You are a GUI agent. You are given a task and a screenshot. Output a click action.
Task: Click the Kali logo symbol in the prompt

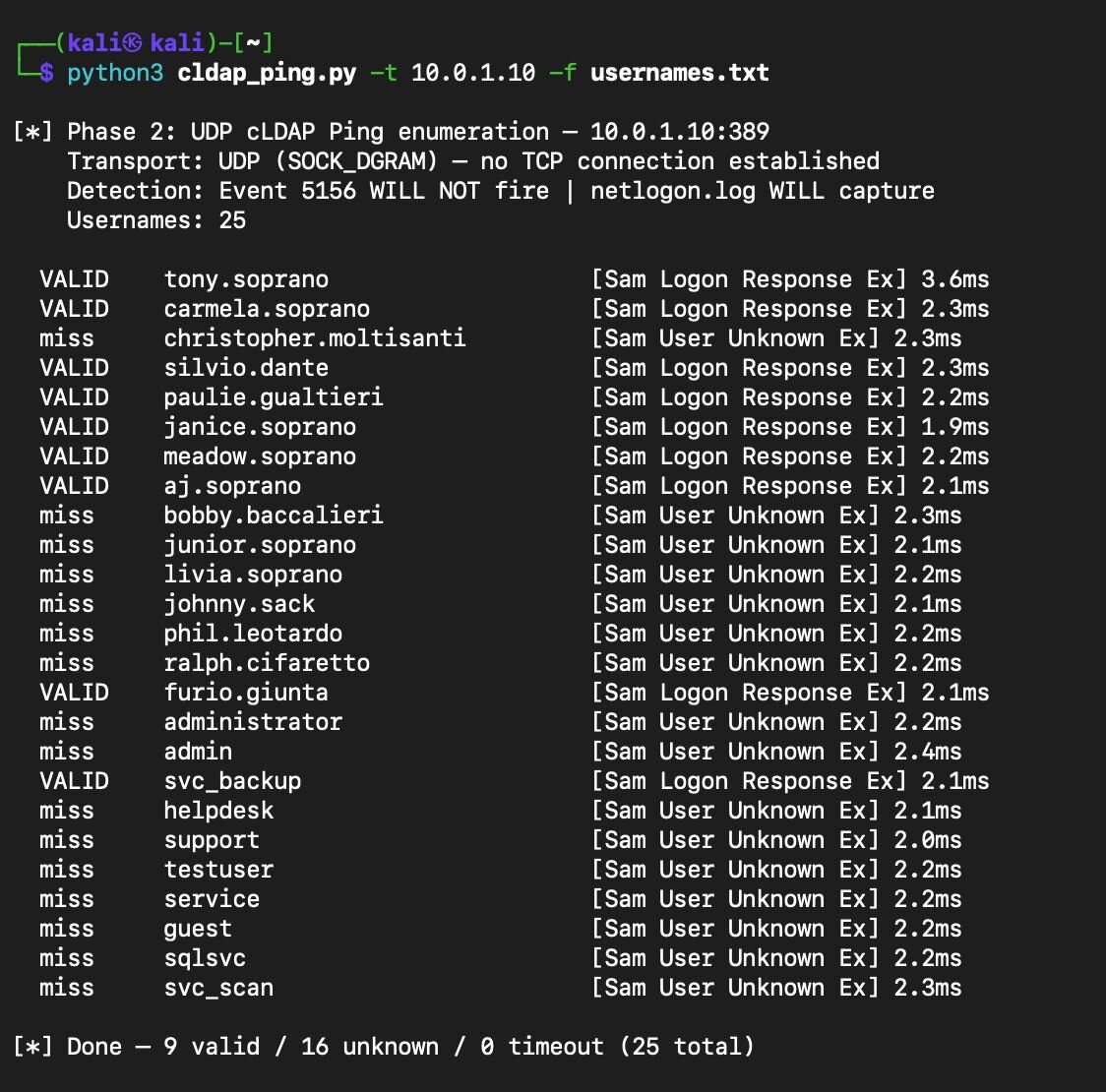[132, 43]
